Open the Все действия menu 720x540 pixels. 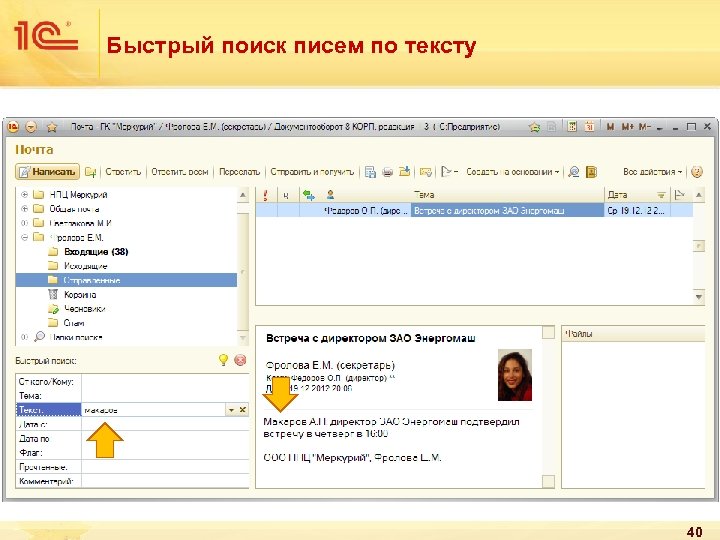click(652, 172)
